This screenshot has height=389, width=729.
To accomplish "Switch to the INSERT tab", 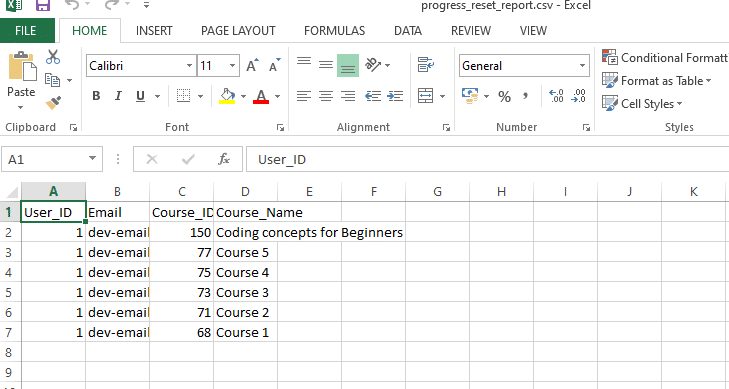I will pyautogui.click(x=154, y=31).
